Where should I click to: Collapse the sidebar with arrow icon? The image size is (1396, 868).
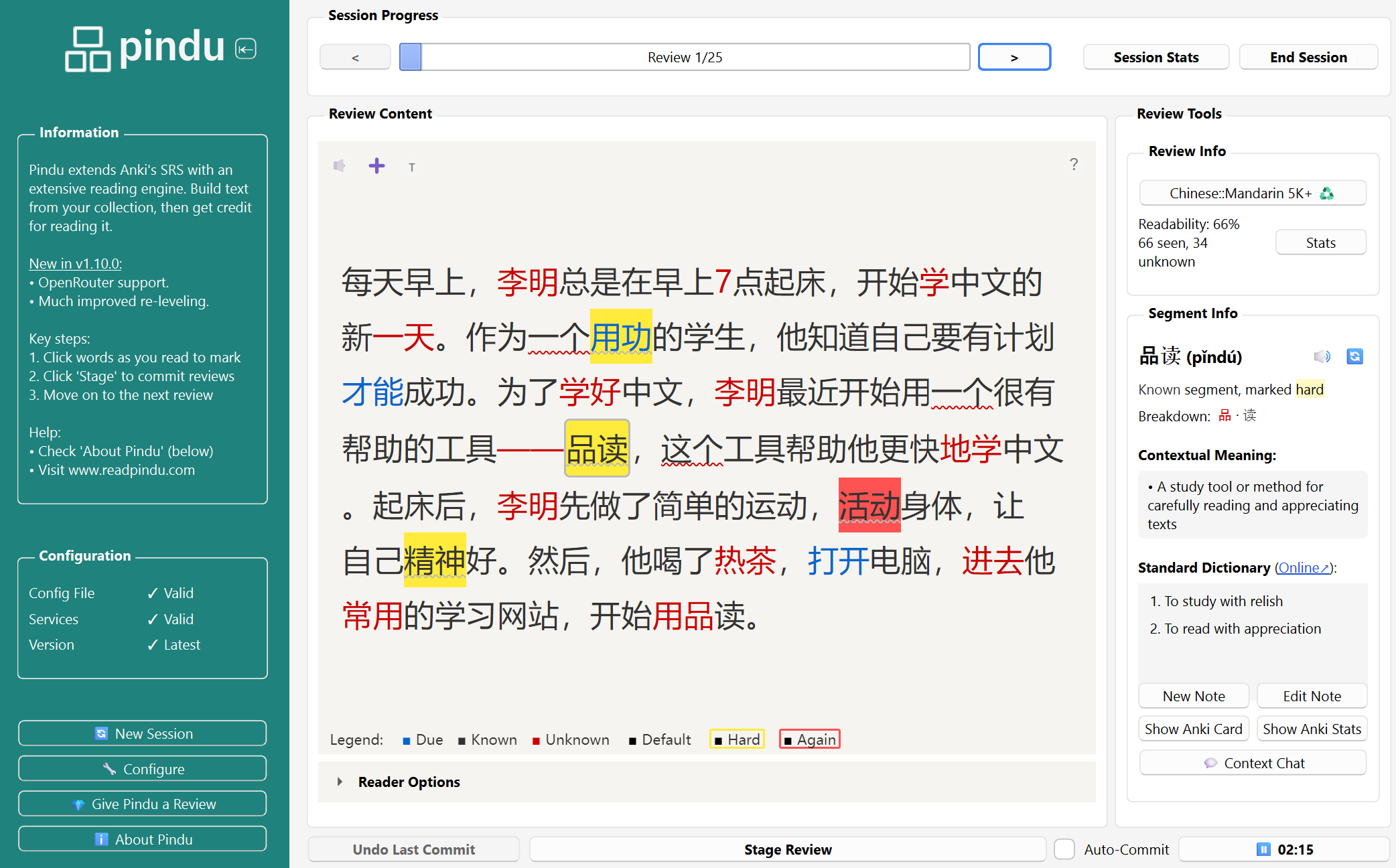tap(246, 49)
